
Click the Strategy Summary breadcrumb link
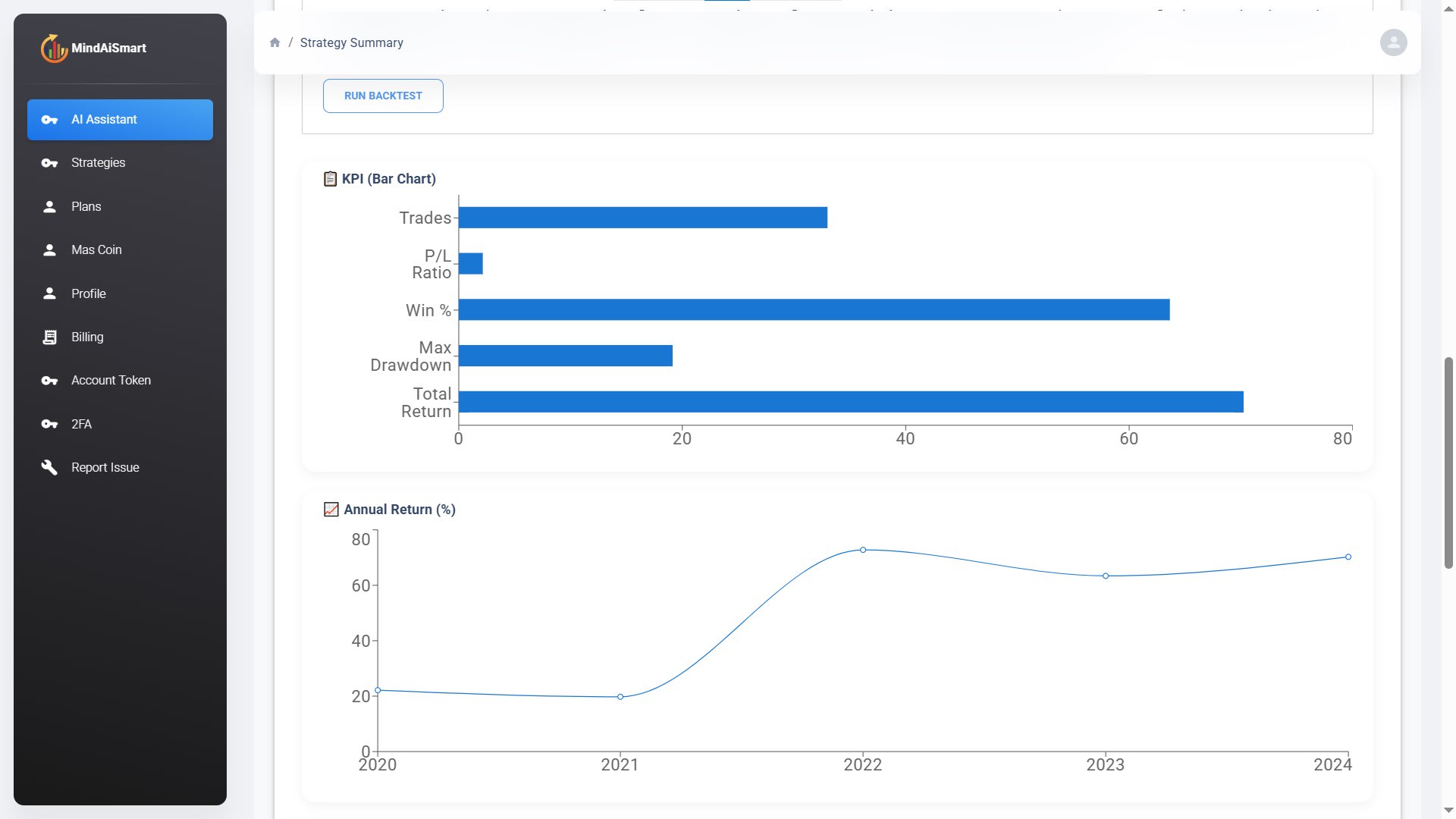[352, 42]
